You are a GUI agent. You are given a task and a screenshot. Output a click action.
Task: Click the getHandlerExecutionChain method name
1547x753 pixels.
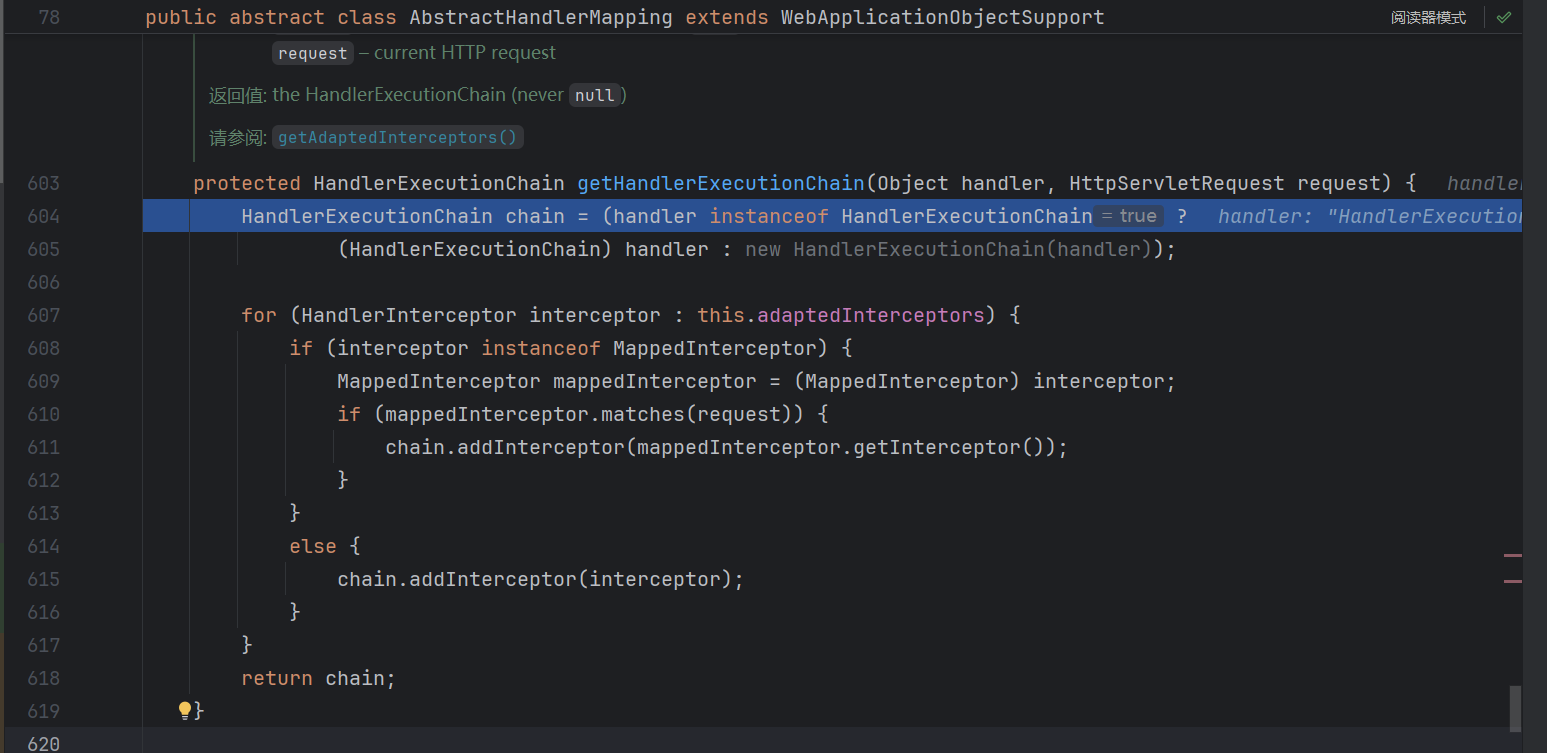(720, 183)
